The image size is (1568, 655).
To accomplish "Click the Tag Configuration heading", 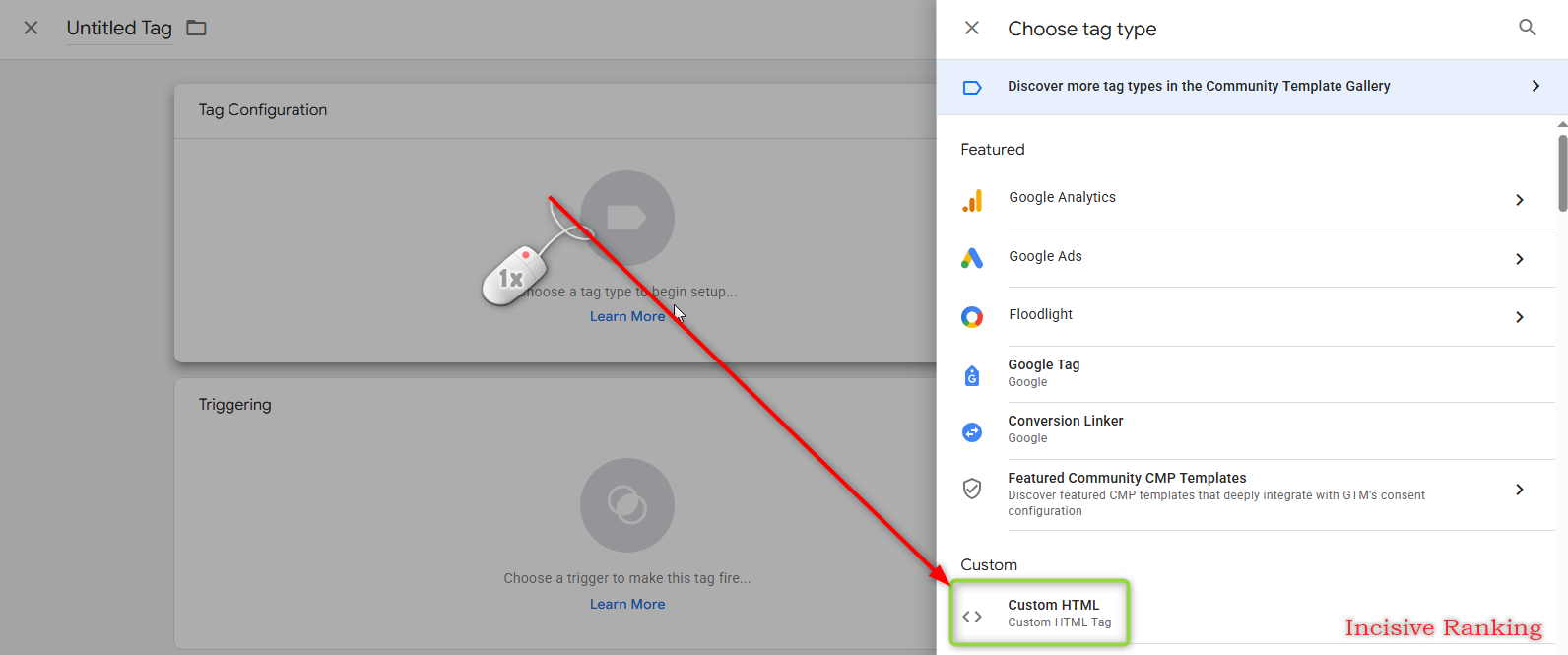I will click(x=263, y=110).
